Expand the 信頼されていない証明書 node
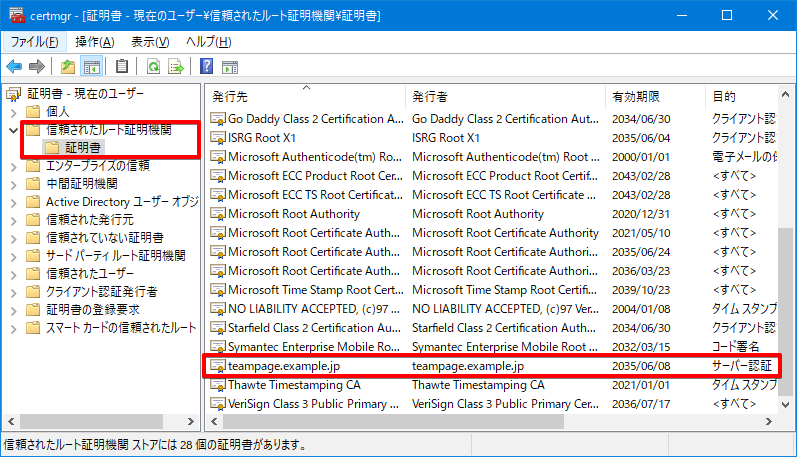The width and height of the screenshot is (797, 457). [14, 239]
